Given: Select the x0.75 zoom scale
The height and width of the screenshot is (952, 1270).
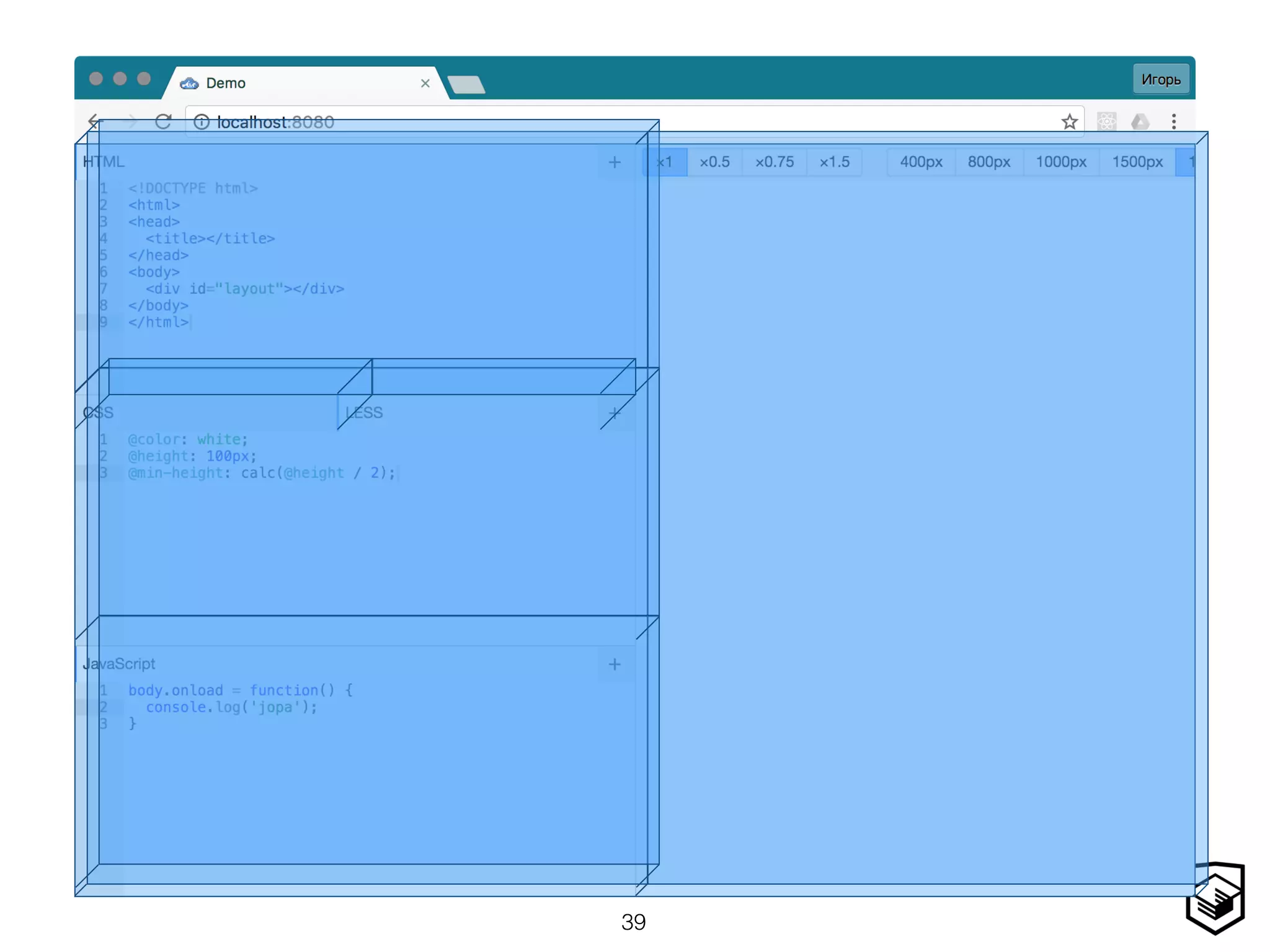Looking at the screenshot, I should tap(774, 162).
